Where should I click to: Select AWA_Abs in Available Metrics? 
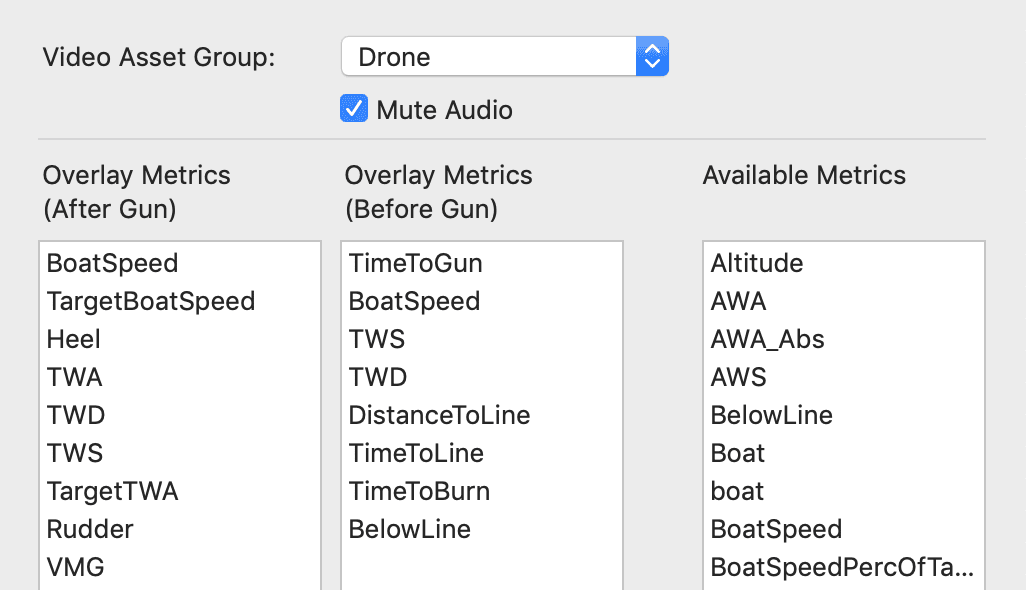[x=844, y=339]
